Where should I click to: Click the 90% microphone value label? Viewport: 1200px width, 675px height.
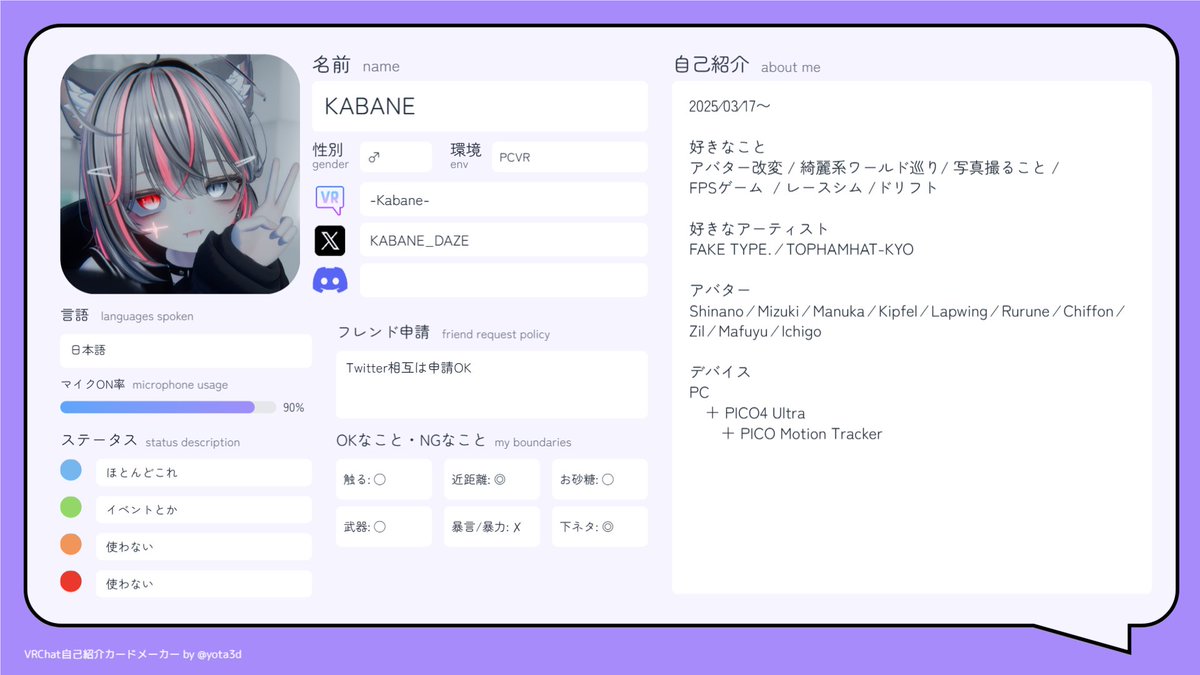[294, 408]
